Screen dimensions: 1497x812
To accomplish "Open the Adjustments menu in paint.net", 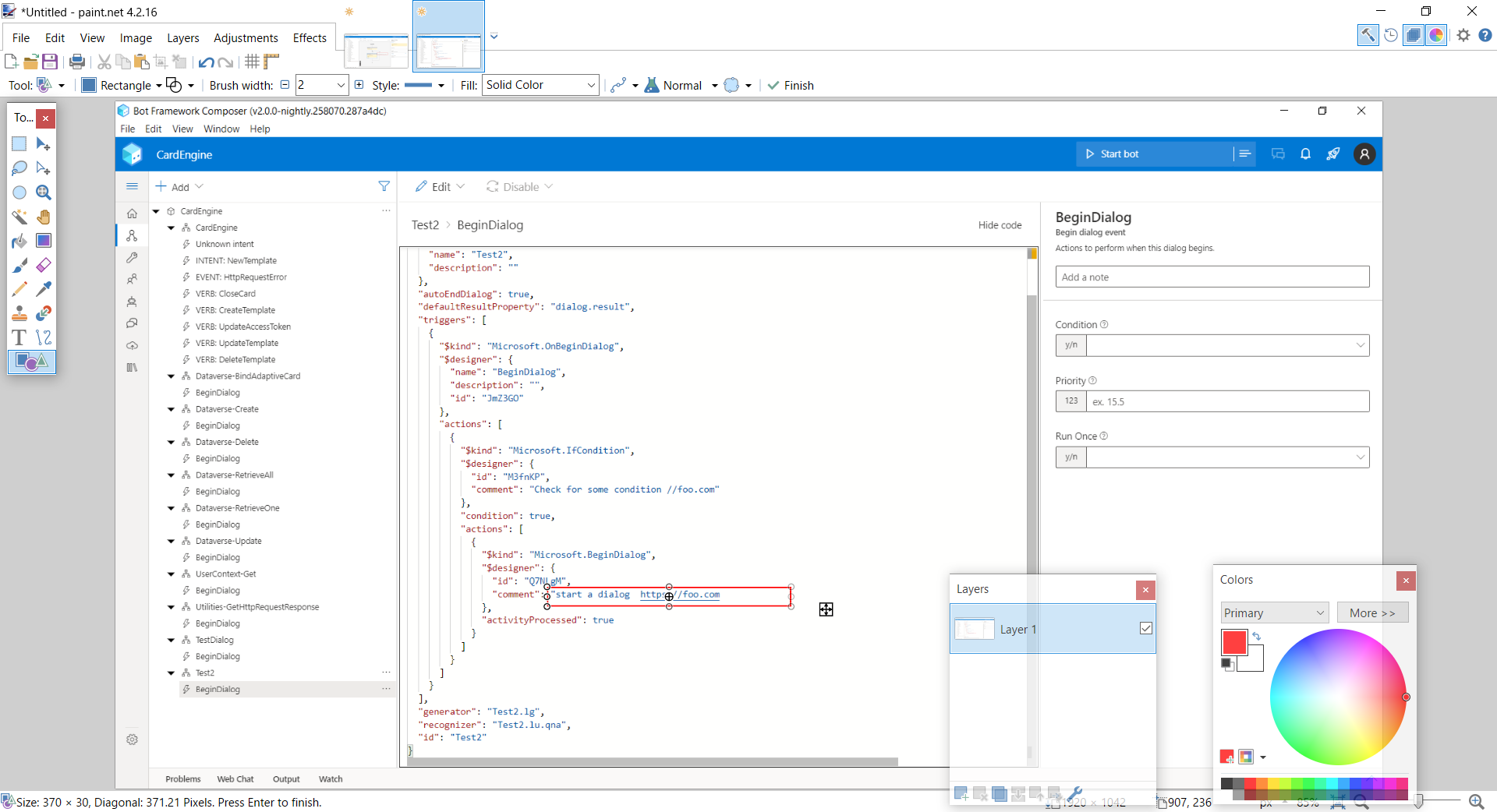I will coord(245,37).
